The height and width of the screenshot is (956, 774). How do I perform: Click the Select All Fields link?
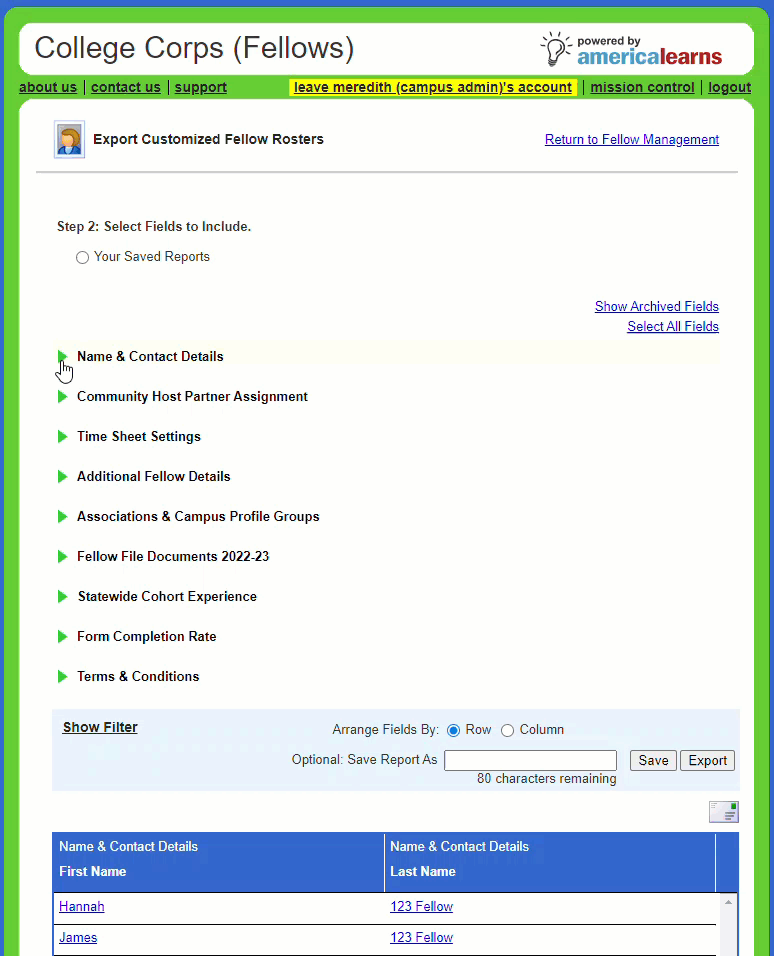click(672, 327)
